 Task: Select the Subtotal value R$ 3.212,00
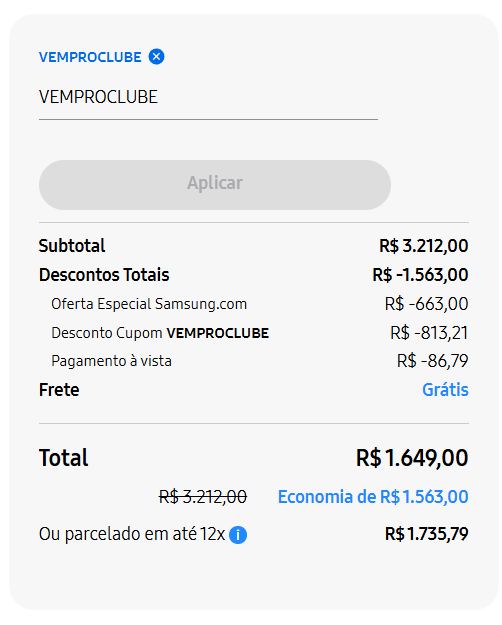(423, 246)
